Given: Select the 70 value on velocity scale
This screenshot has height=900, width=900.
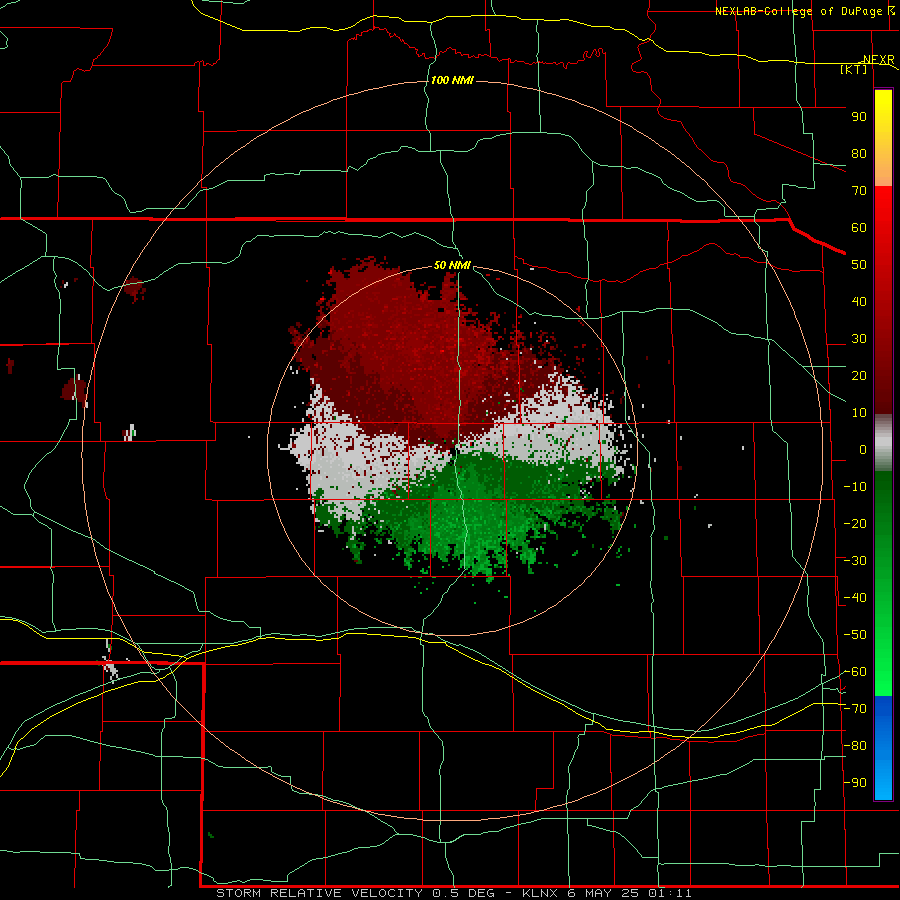Looking at the screenshot, I should pyautogui.click(x=859, y=191).
